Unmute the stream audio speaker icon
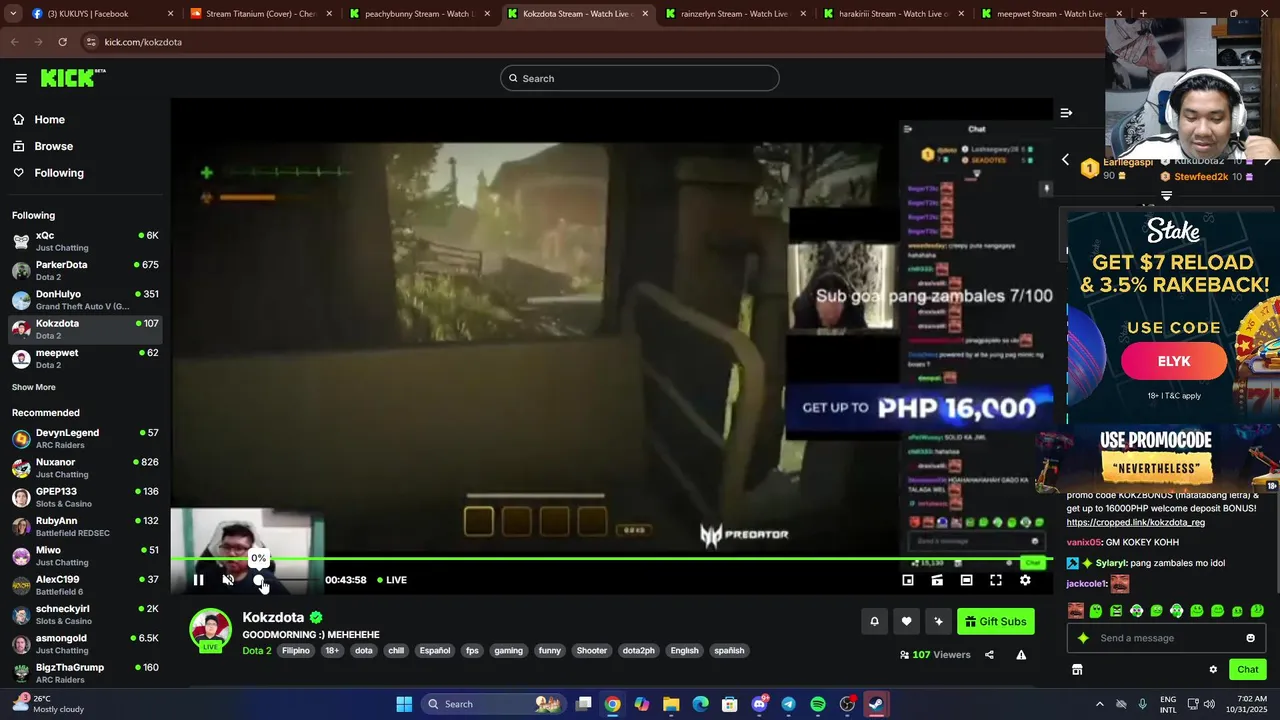The width and height of the screenshot is (1280, 720). pos(228,580)
